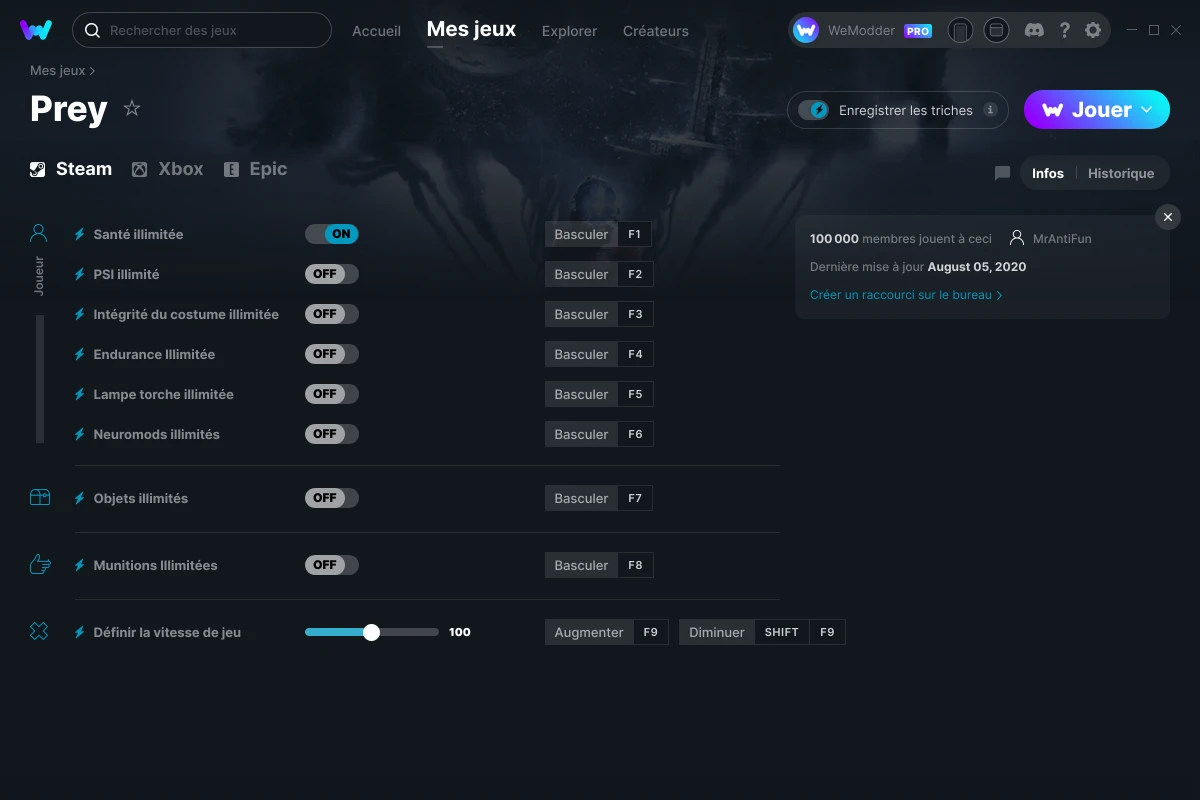Click the Basculer F8 hotkey for Munitions
1200x800 pixels.
[x=598, y=565]
